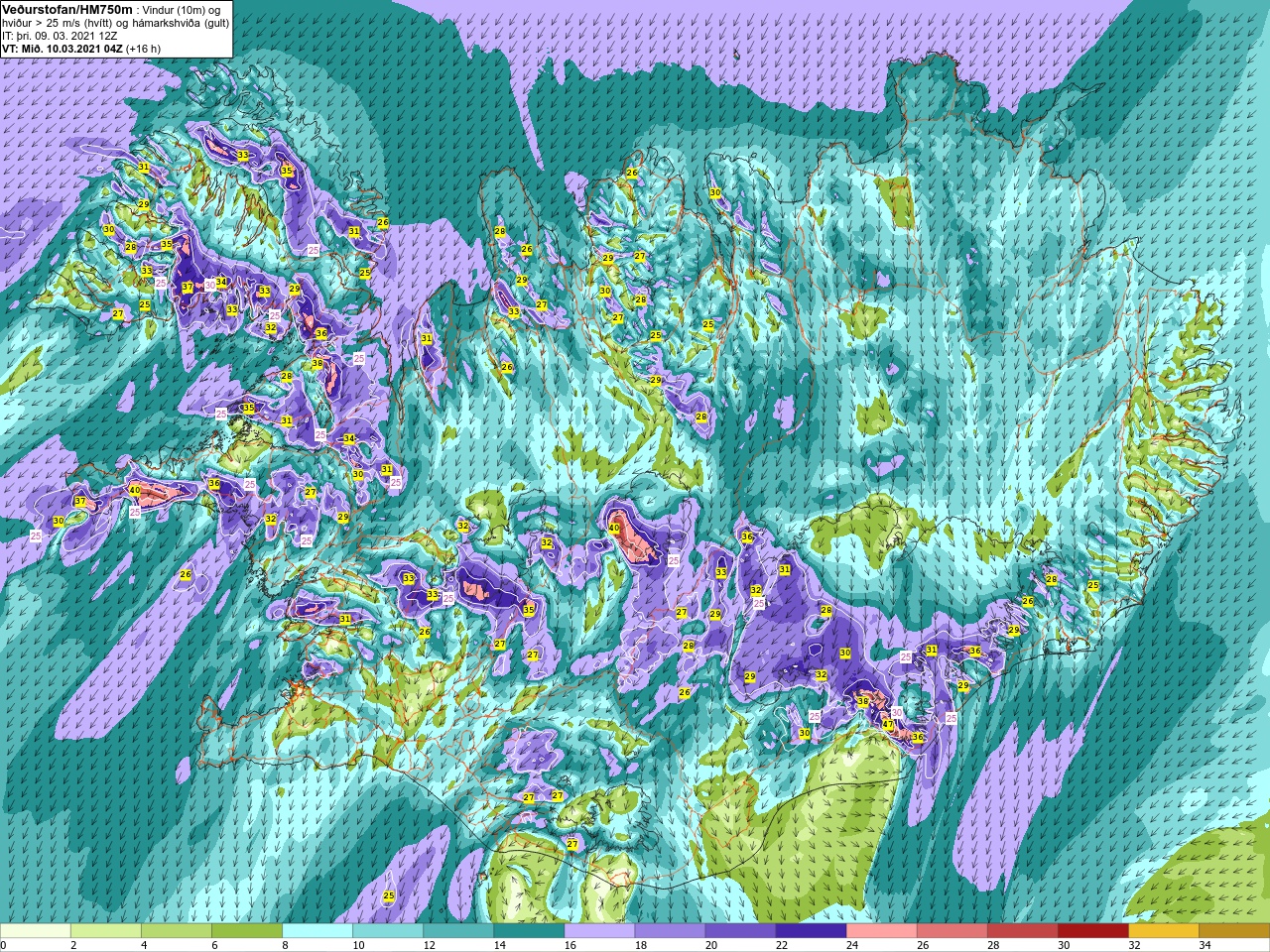Select the legend swatch between 24 and 26
The image size is (1270, 952).
click(881, 931)
